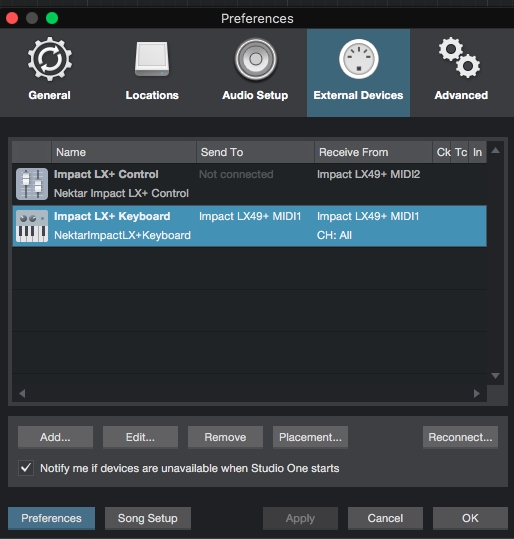Click the CH: All channel text
Image resolution: width=514 pixels, height=539 pixels.
pos(334,235)
